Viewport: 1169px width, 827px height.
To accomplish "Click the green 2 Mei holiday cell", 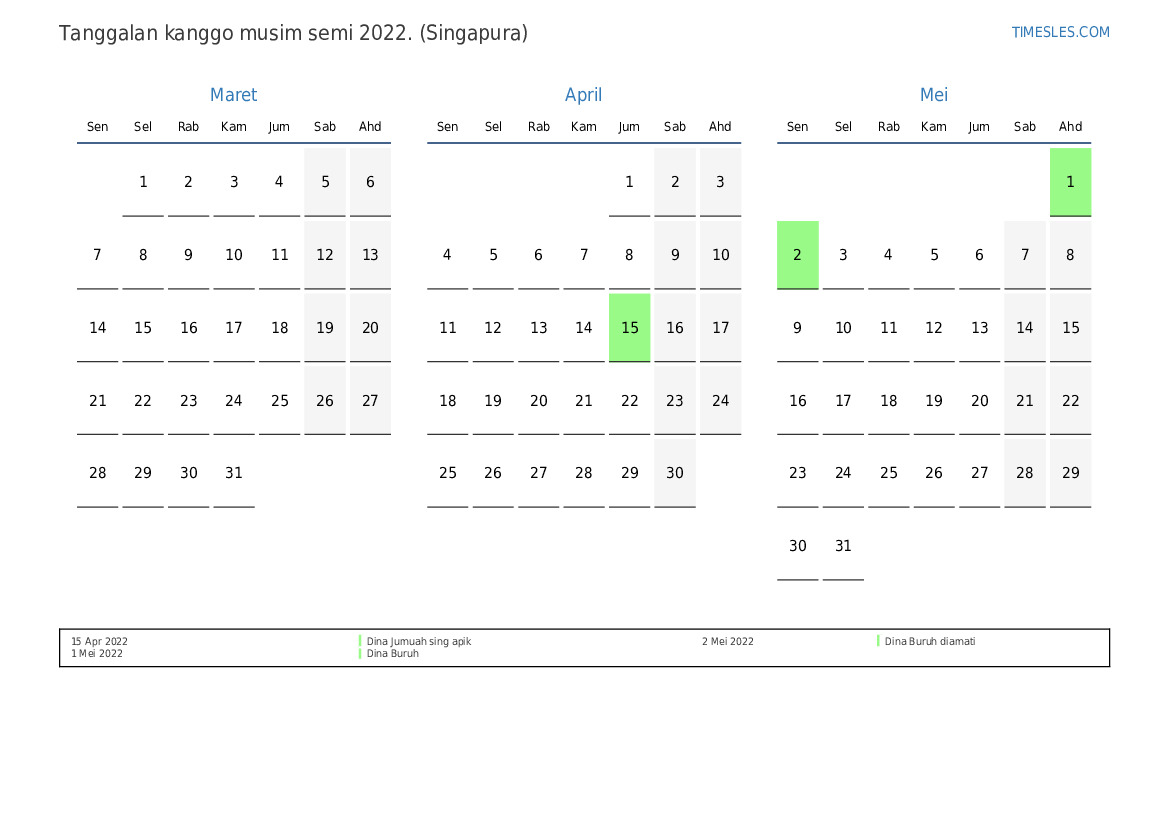I will tap(797, 255).
